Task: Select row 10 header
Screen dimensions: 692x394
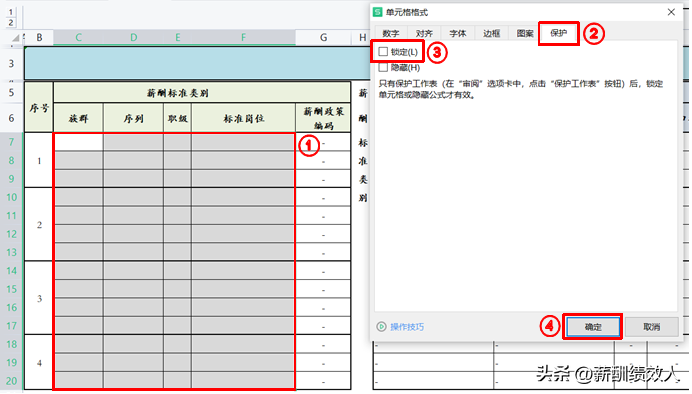Action: click(x=11, y=197)
